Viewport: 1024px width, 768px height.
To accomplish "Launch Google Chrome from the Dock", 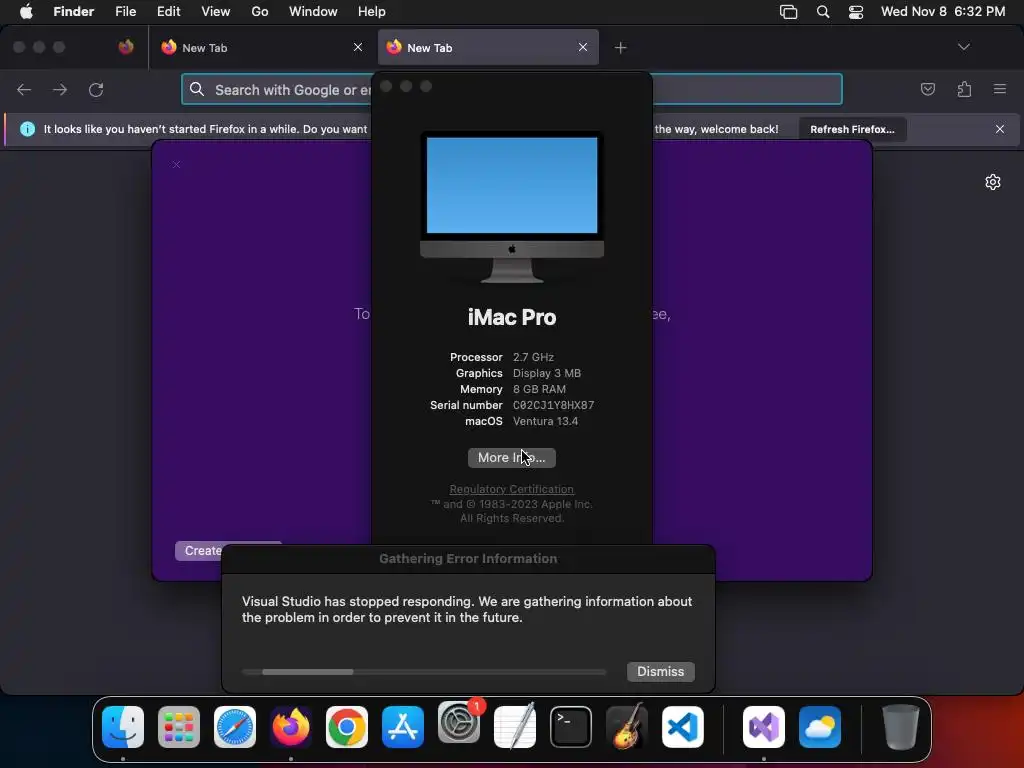I will click(347, 726).
